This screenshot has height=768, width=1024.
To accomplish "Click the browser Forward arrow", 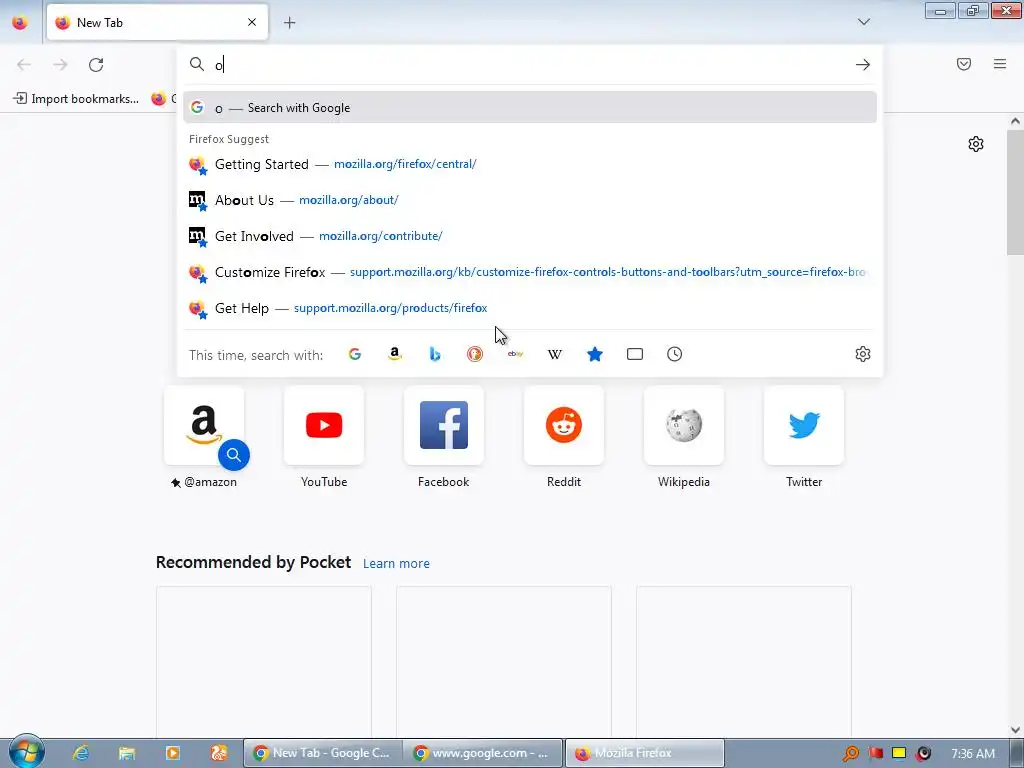I will click(x=60, y=65).
